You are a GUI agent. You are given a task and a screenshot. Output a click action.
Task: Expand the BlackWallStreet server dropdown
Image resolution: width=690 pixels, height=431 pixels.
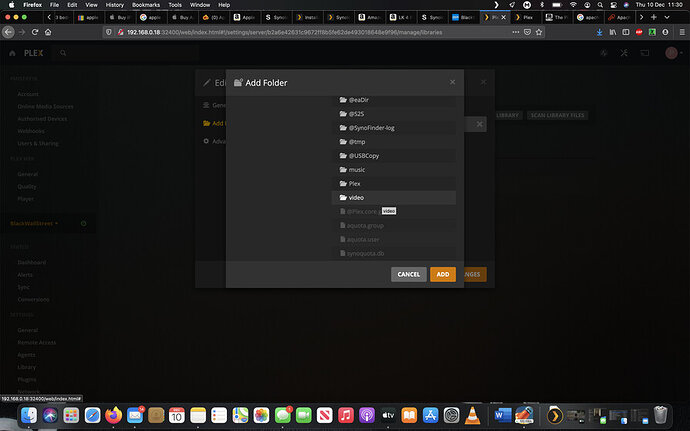[34, 224]
